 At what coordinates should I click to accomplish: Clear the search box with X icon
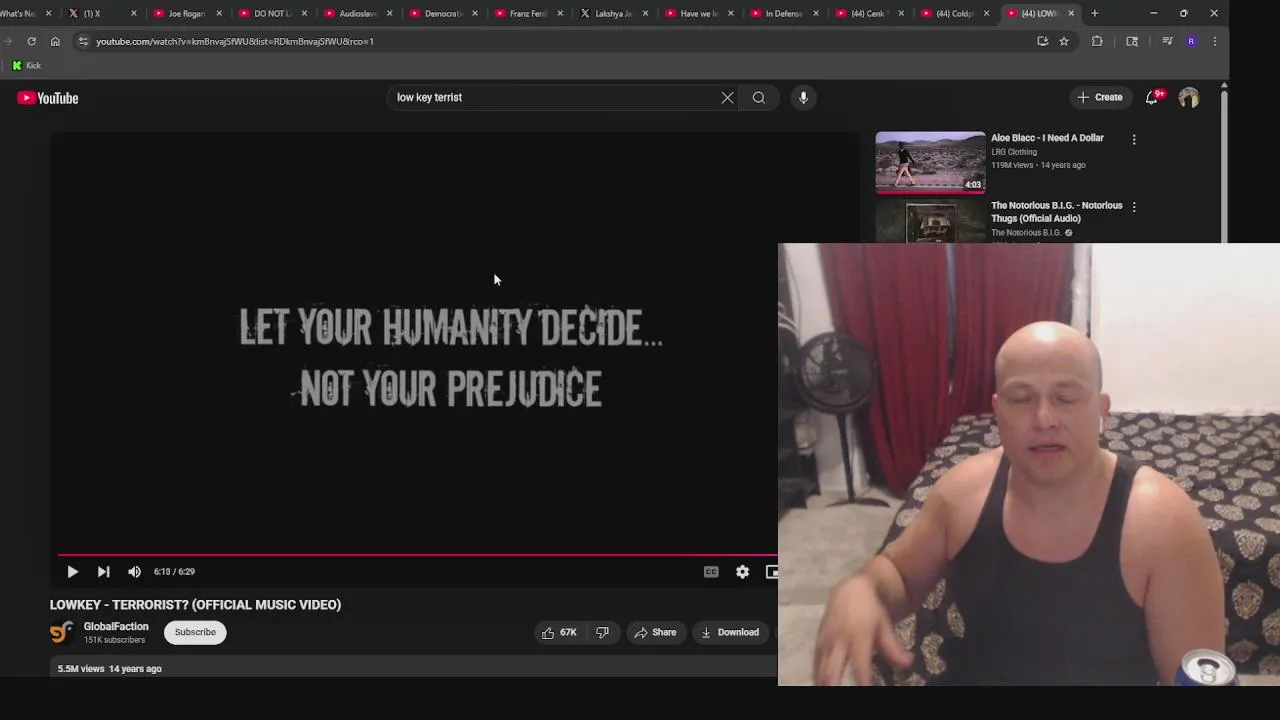pyautogui.click(x=727, y=98)
